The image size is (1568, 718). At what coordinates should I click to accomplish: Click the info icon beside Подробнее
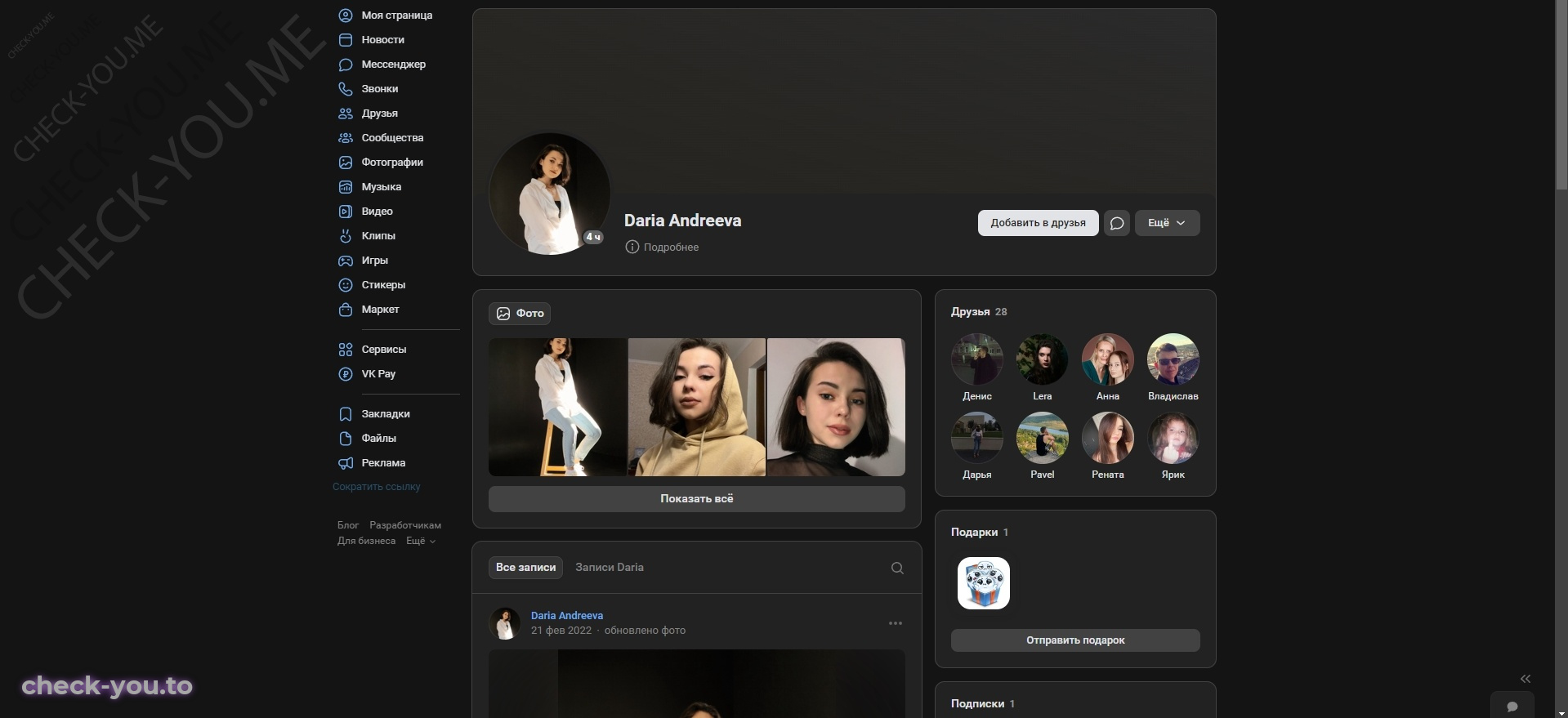[632, 247]
